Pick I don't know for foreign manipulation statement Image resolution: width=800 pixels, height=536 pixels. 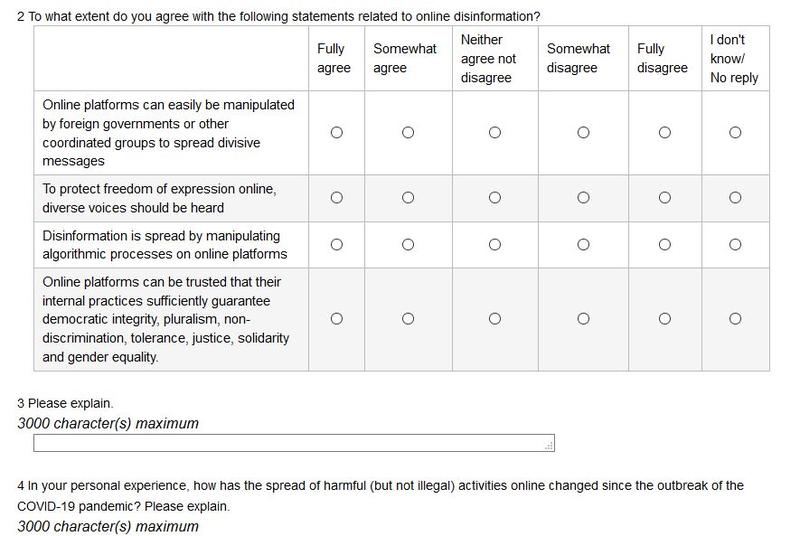coord(735,132)
